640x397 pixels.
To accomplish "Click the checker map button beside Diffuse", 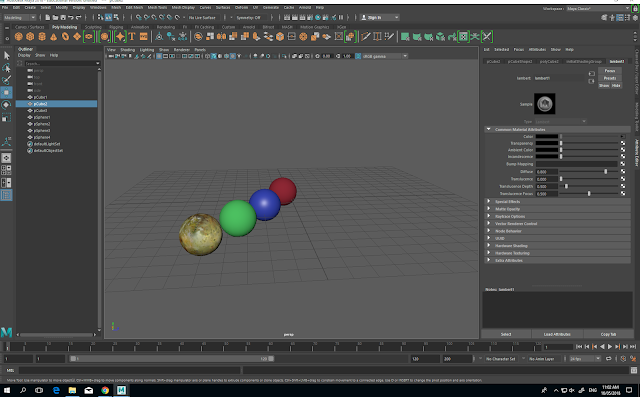I will click(623, 172).
